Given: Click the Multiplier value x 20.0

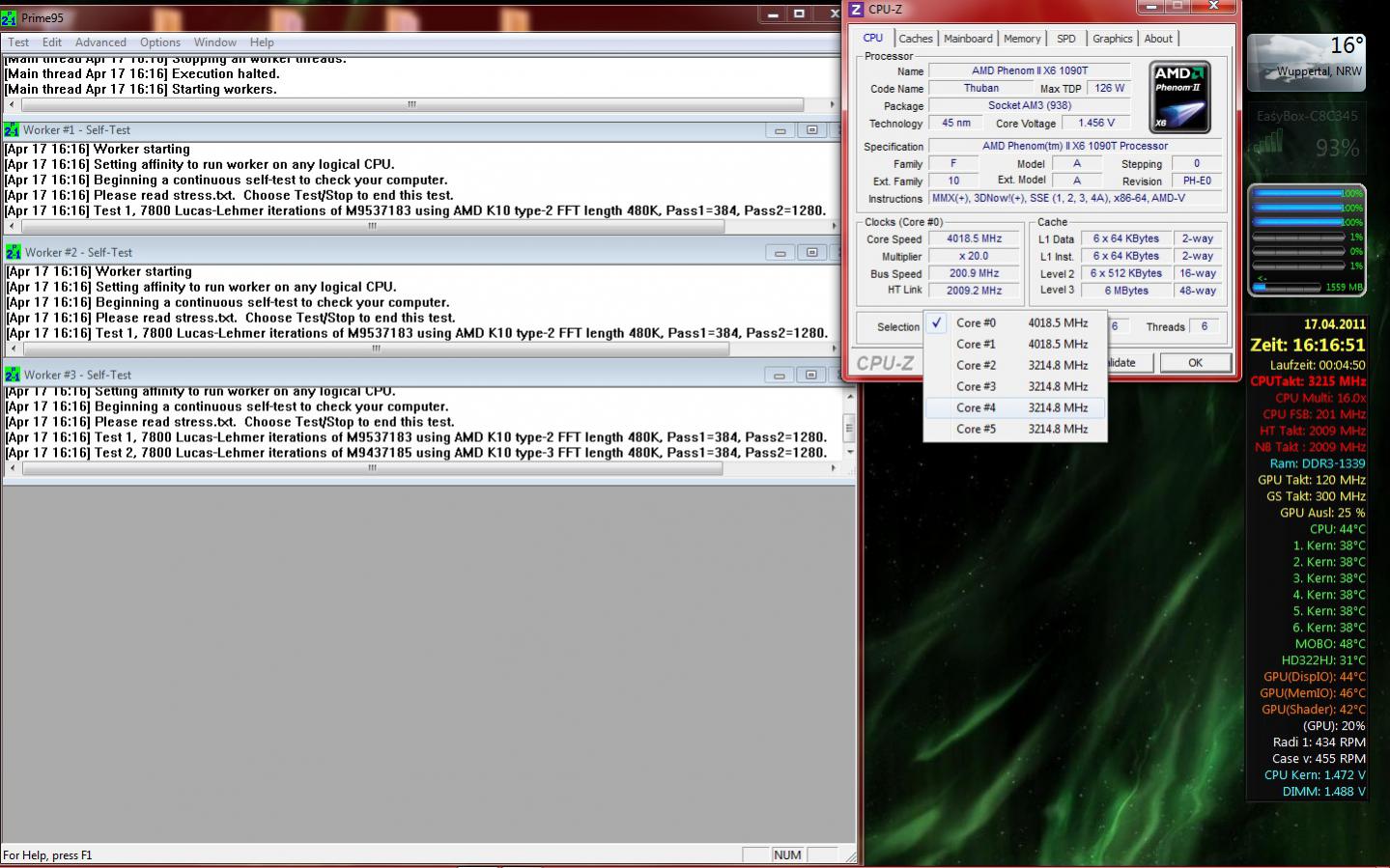Looking at the screenshot, I should coord(974,256).
